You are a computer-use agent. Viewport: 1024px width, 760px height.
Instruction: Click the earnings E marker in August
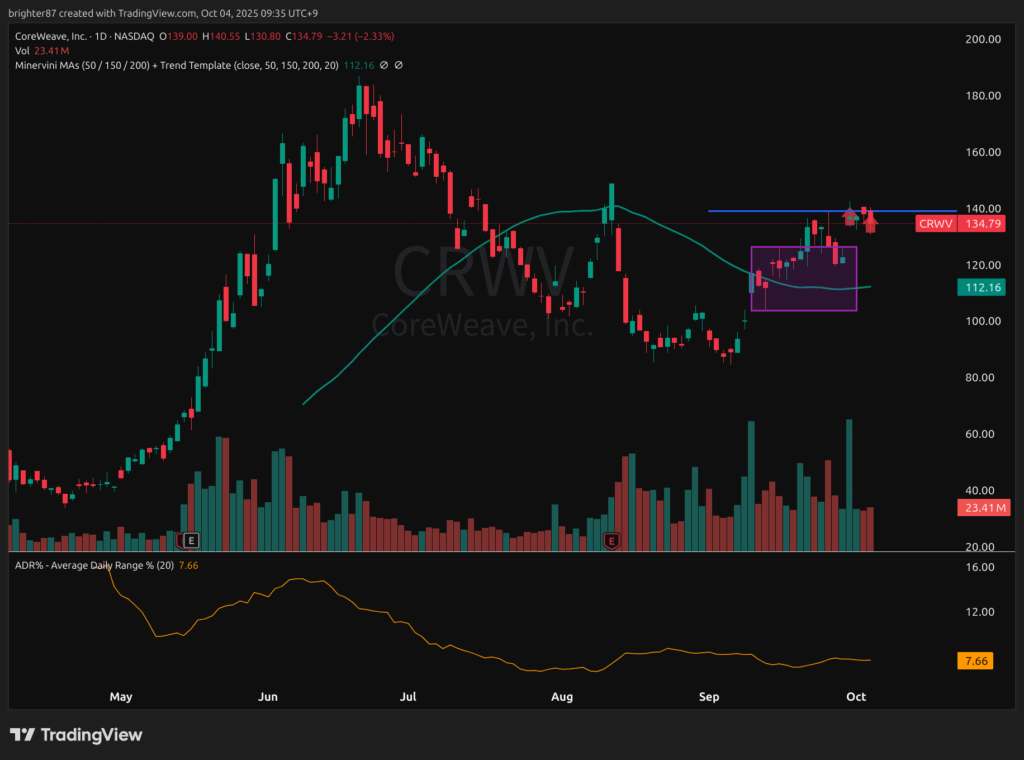612,541
